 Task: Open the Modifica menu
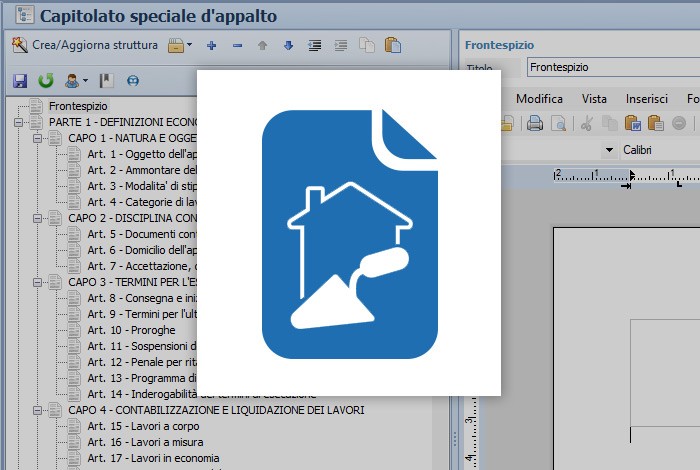click(539, 99)
